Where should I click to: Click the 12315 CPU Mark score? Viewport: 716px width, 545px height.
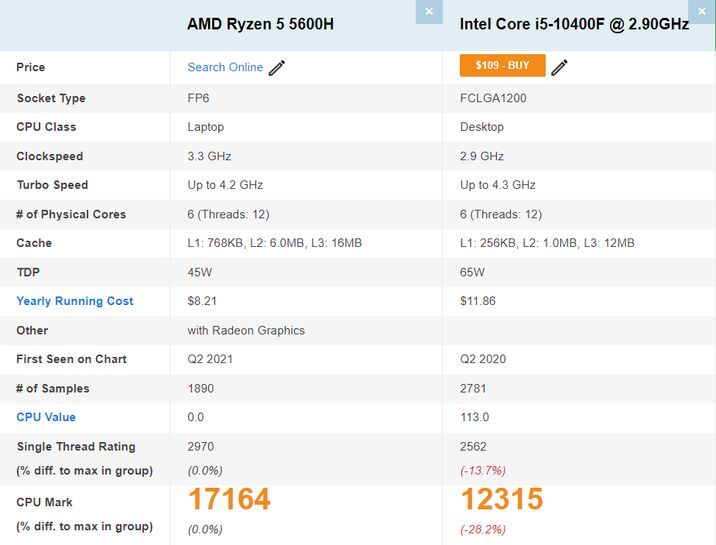[x=501, y=499]
